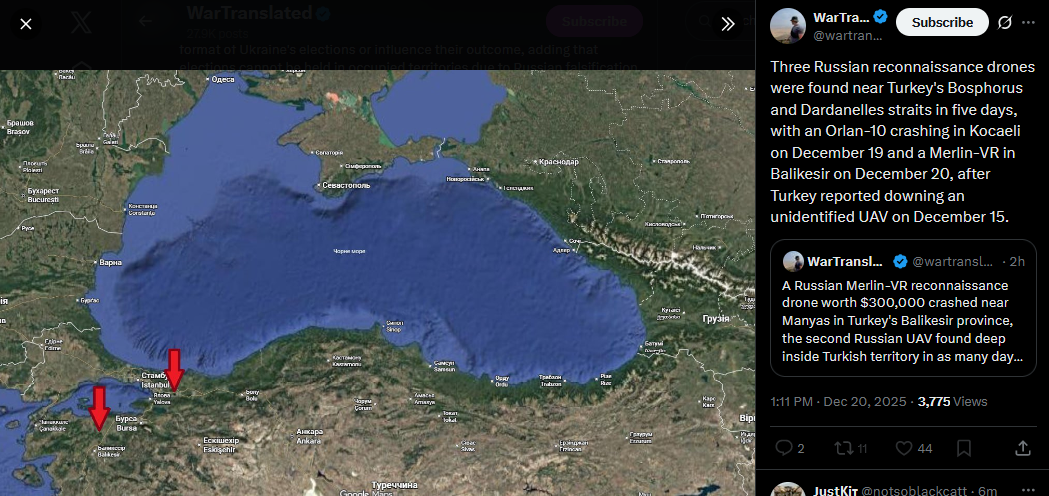
Task: Click the X logo behind overlay
Action: pyautogui.click(x=80, y=22)
